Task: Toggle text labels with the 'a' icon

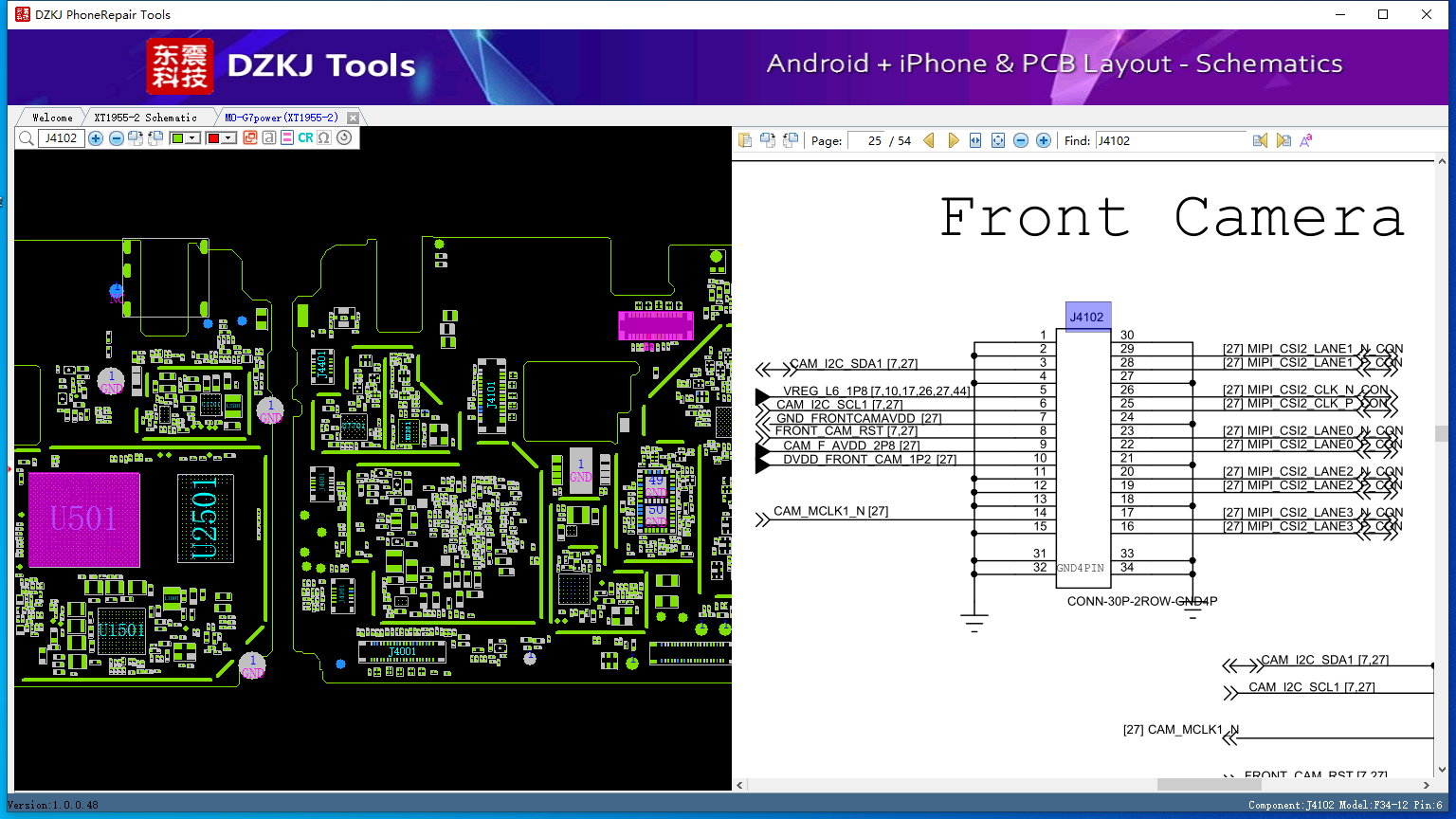Action: coord(269,137)
